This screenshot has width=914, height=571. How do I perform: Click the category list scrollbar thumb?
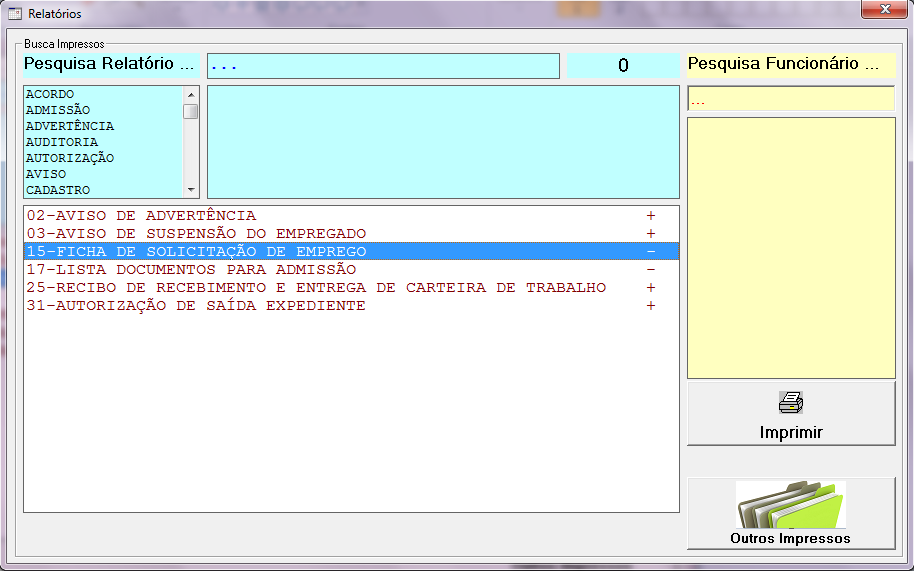[191, 111]
